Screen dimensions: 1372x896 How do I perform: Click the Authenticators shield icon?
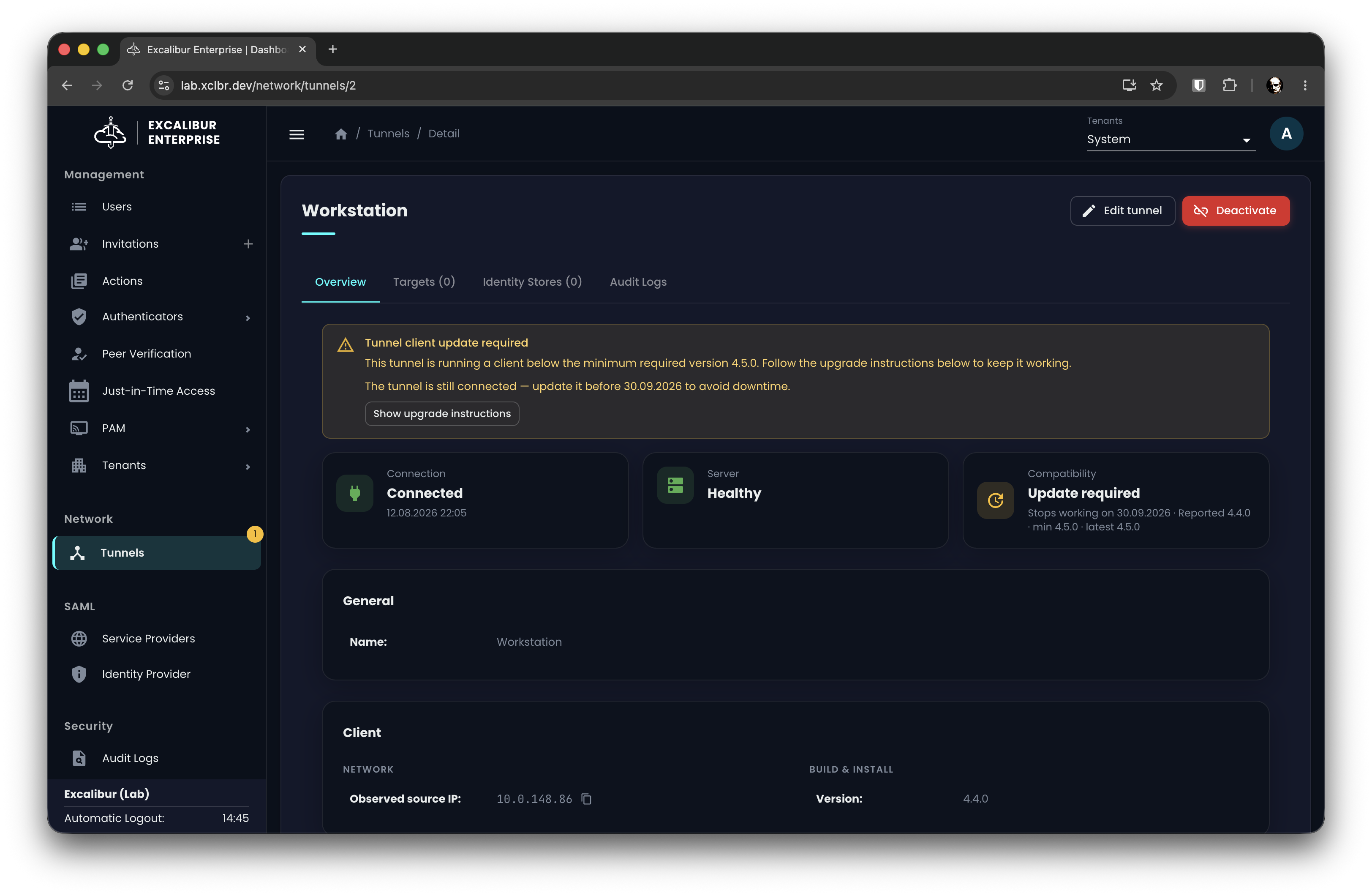point(79,316)
